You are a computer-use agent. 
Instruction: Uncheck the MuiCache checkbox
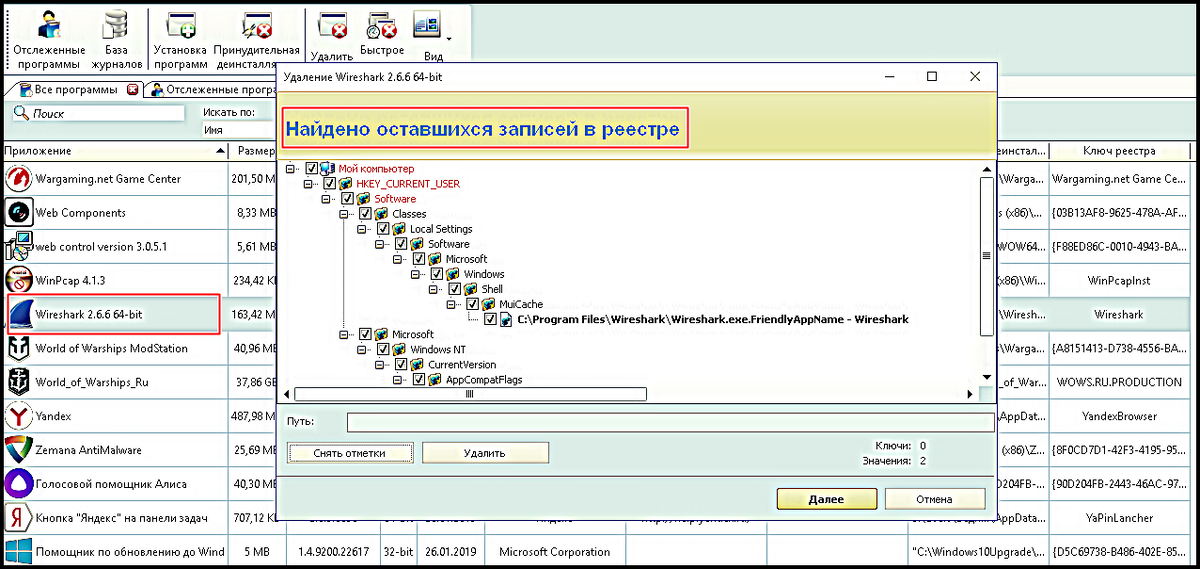coord(473,304)
